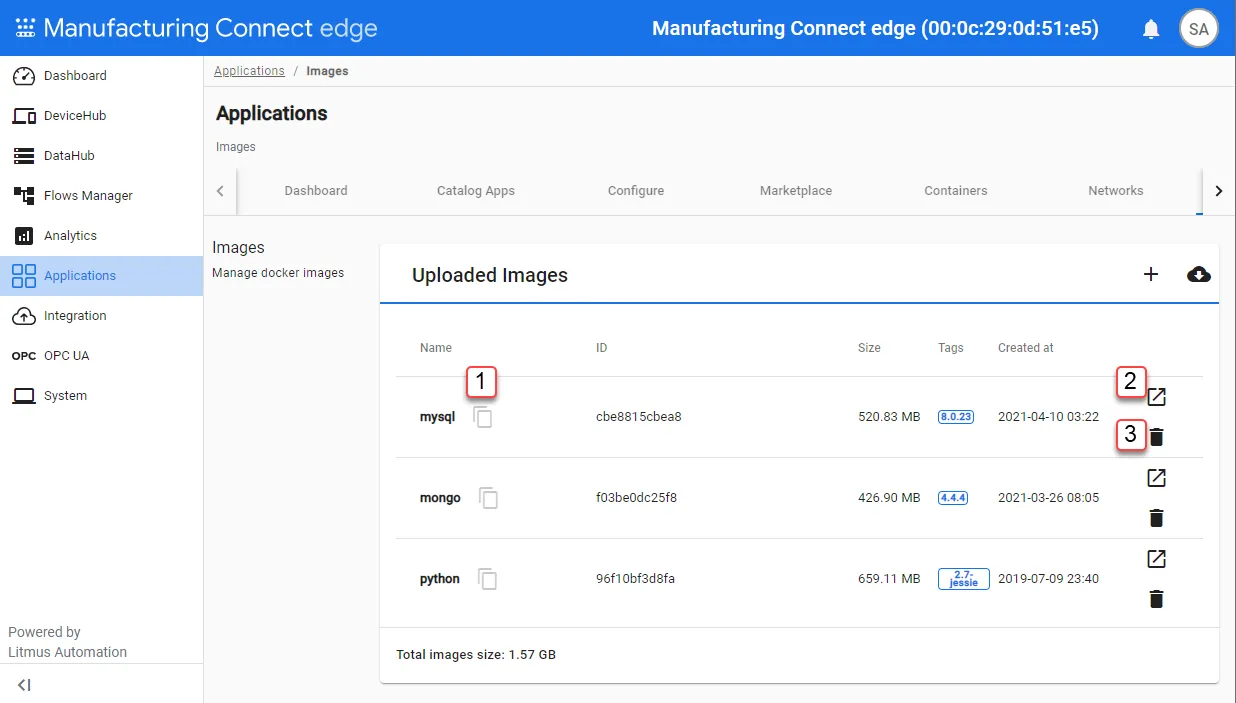Click the Images breadcrumb text

coord(327,71)
